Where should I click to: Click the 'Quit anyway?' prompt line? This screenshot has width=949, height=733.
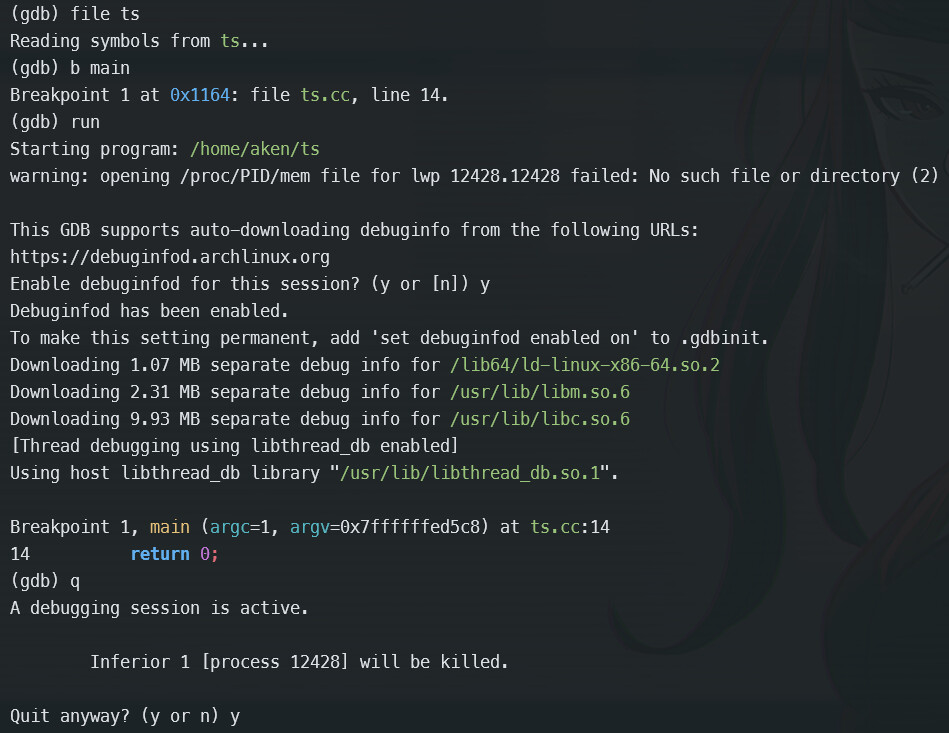point(125,716)
